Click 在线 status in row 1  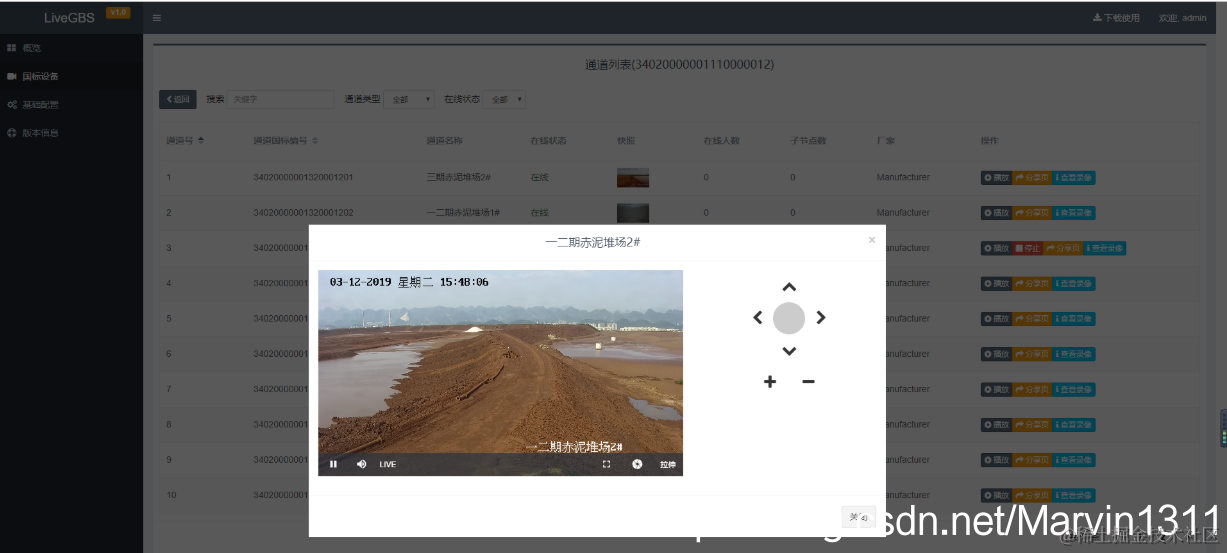[x=539, y=178]
